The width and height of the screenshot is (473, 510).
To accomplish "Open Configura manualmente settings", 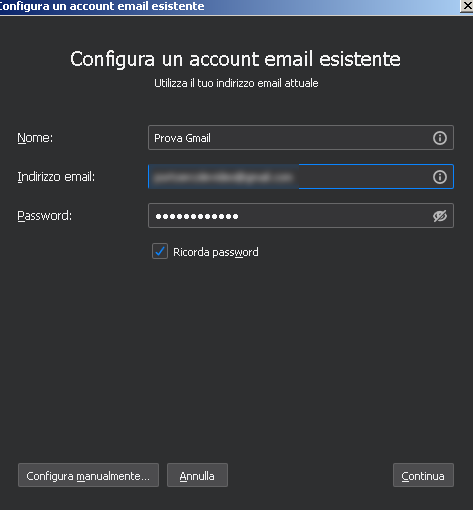I will tap(88, 475).
